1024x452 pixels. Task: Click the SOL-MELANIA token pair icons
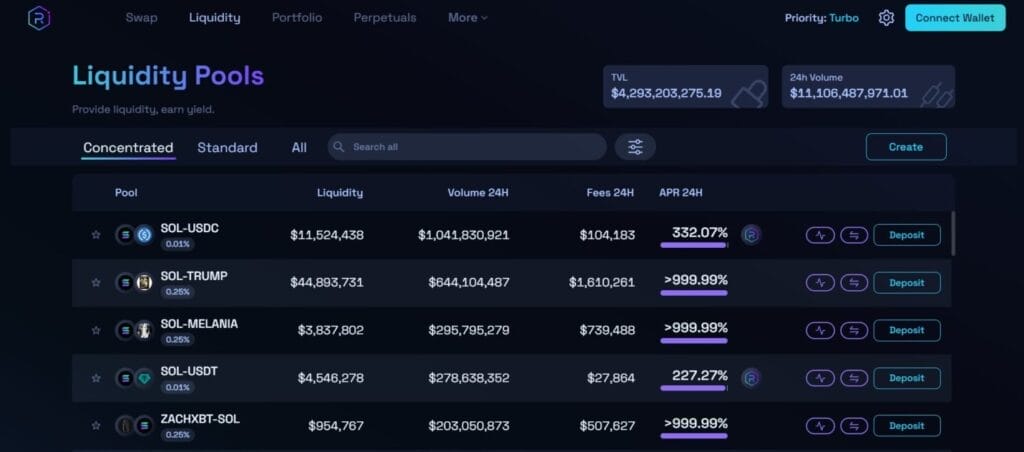[x=135, y=330]
